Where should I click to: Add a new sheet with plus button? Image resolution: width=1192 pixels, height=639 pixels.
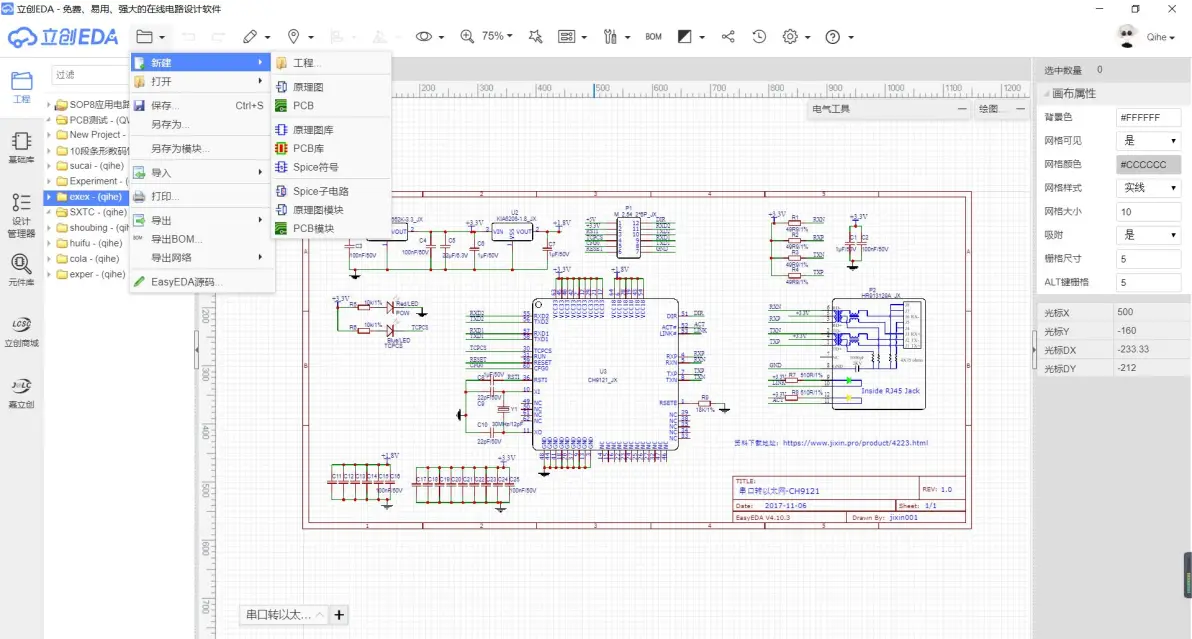click(x=339, y=615)
